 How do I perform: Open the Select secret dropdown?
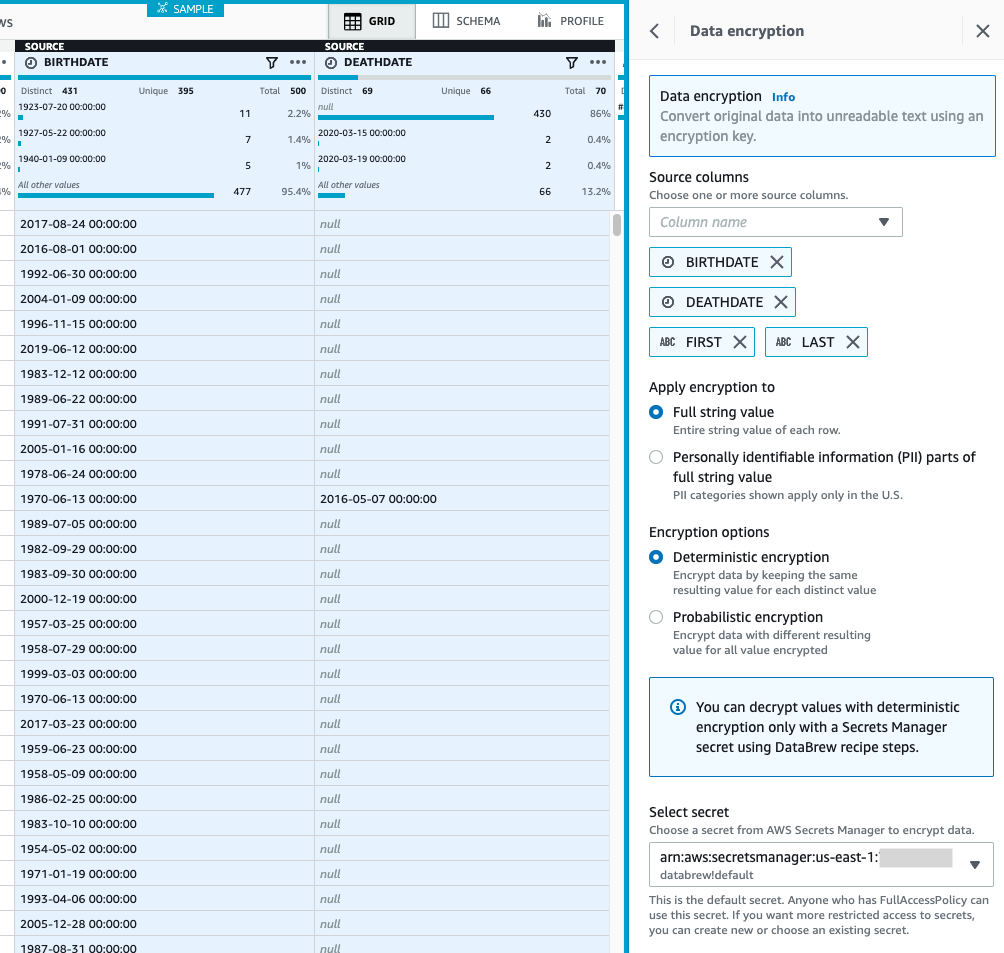click(x=821, y=865)
